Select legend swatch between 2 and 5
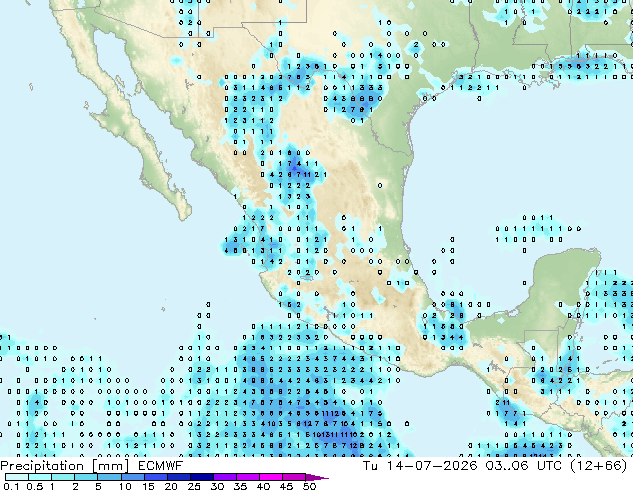The image size is (634, 490). coord(86,477)
